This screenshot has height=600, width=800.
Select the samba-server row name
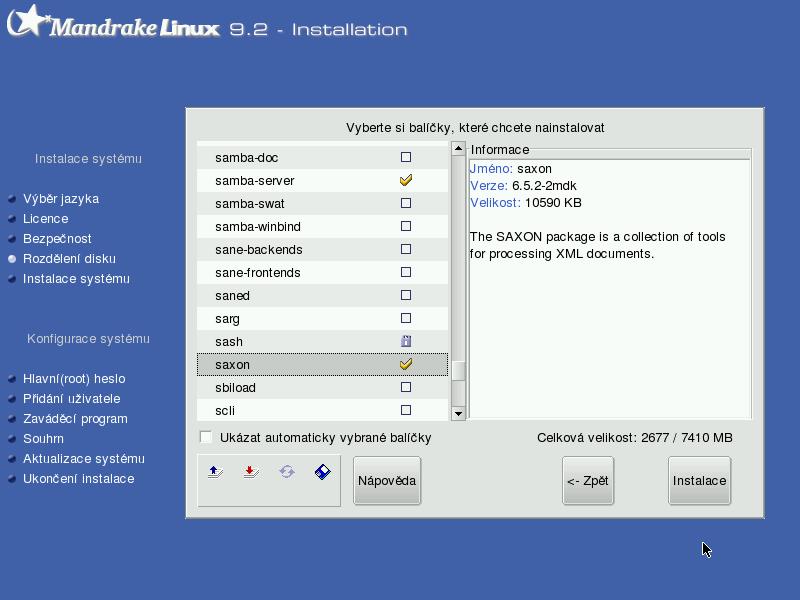tap(255, 181)
